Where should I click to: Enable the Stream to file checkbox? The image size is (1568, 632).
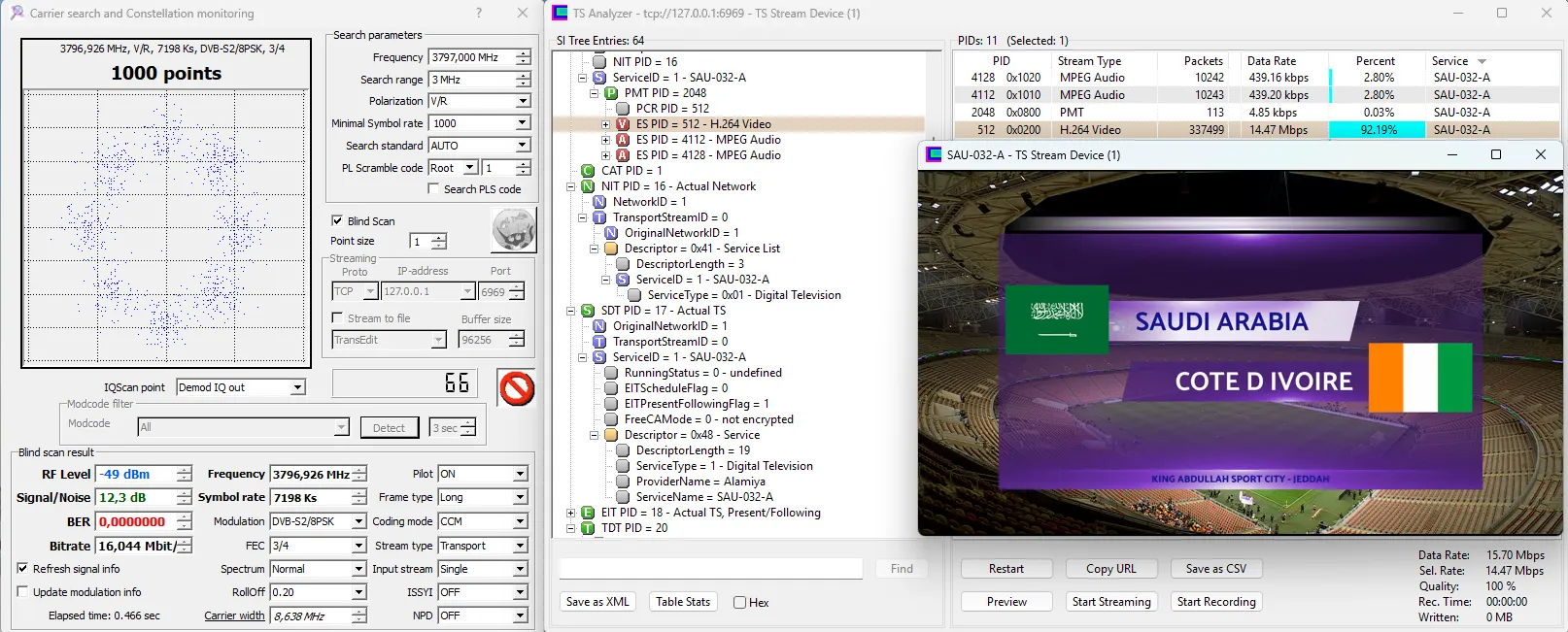point(337,318)
